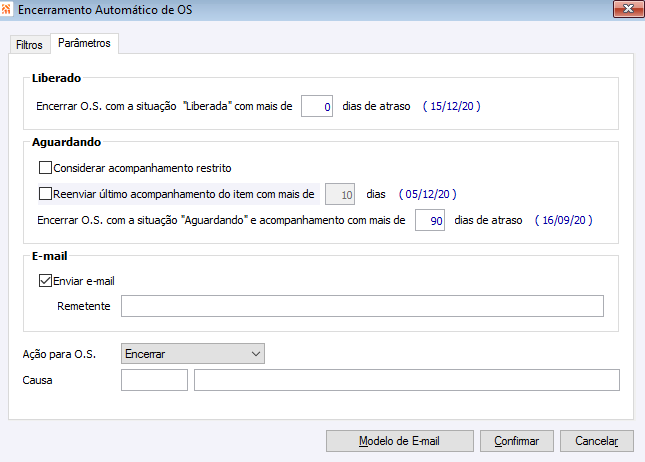Click the Liberado group heading
Screen dimensions: 645x462
tap(56, 78)
